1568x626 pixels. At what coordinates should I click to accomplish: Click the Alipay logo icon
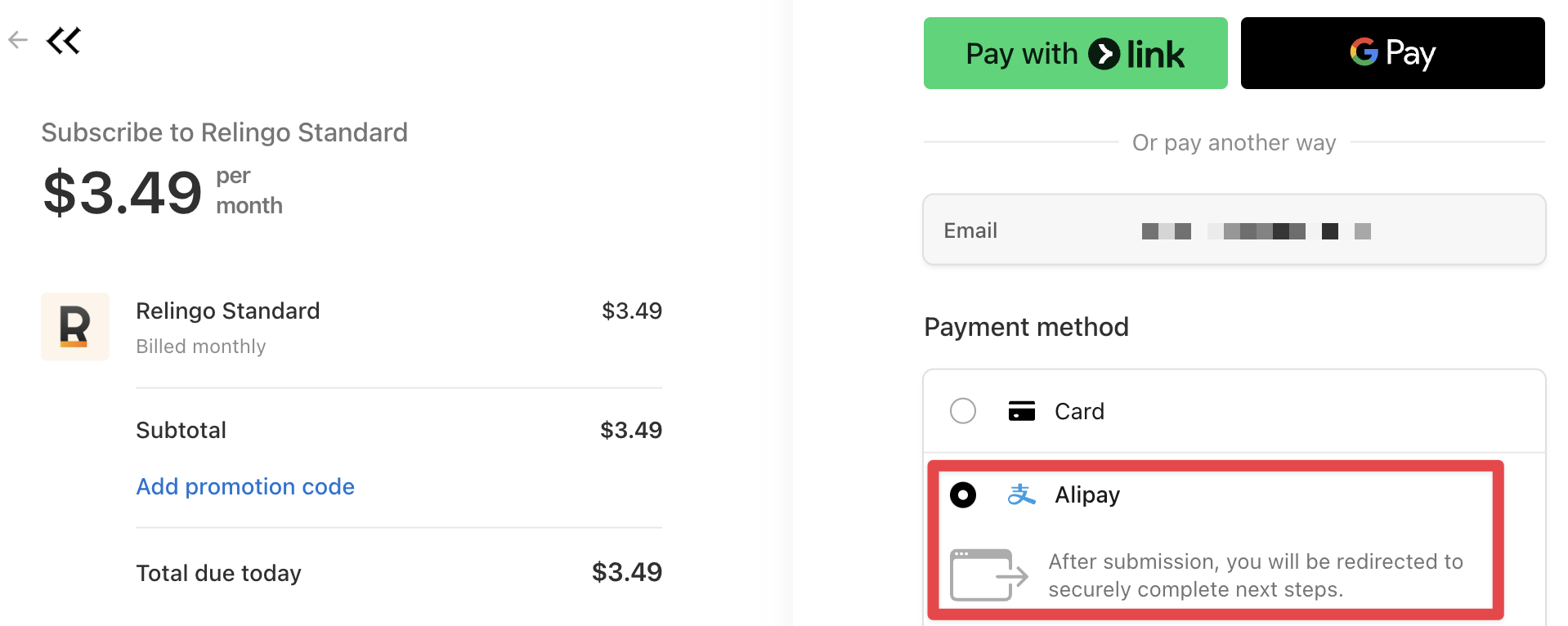[x=1021, y=494]
